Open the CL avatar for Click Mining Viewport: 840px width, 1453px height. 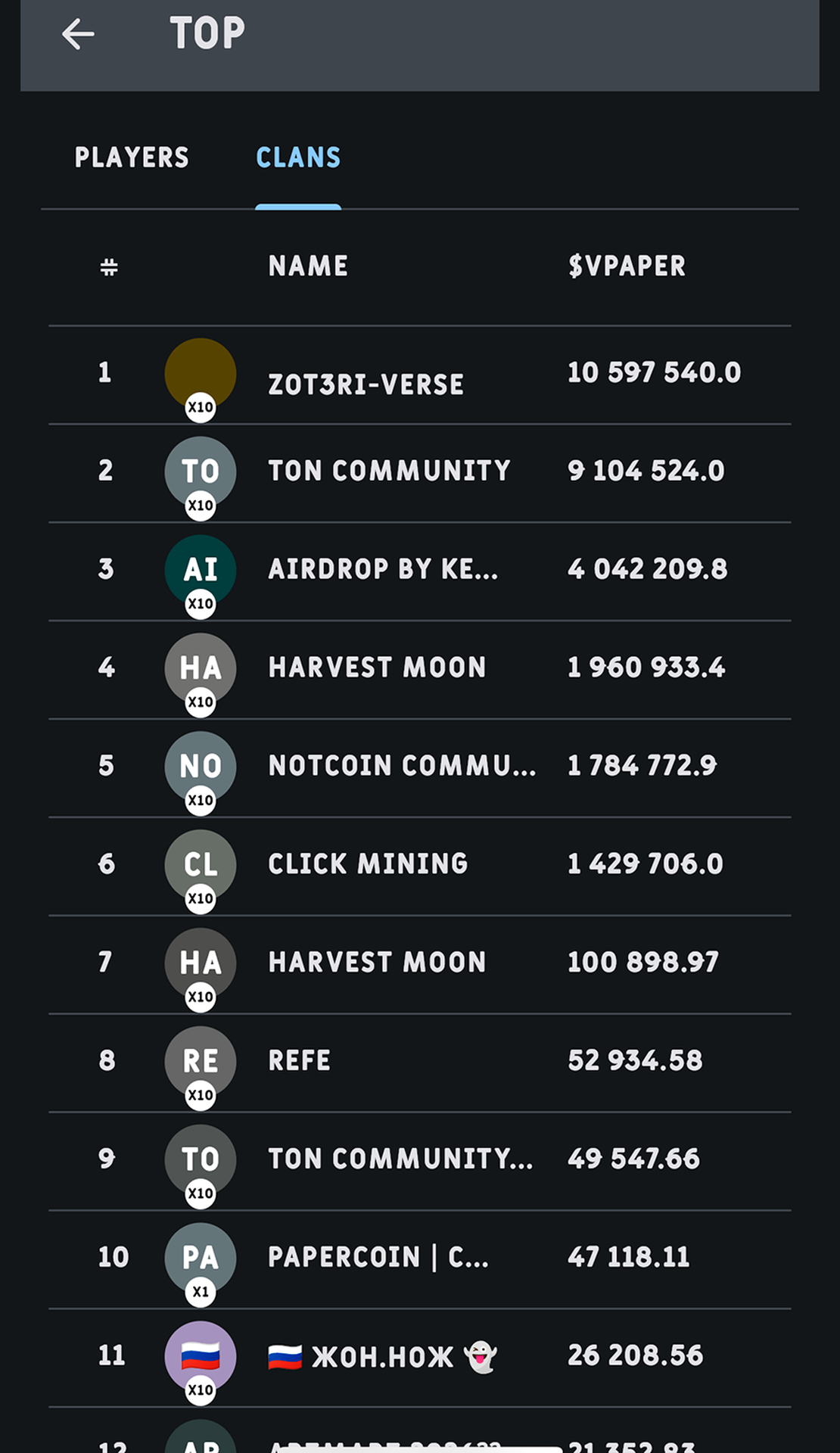(201, 866)
